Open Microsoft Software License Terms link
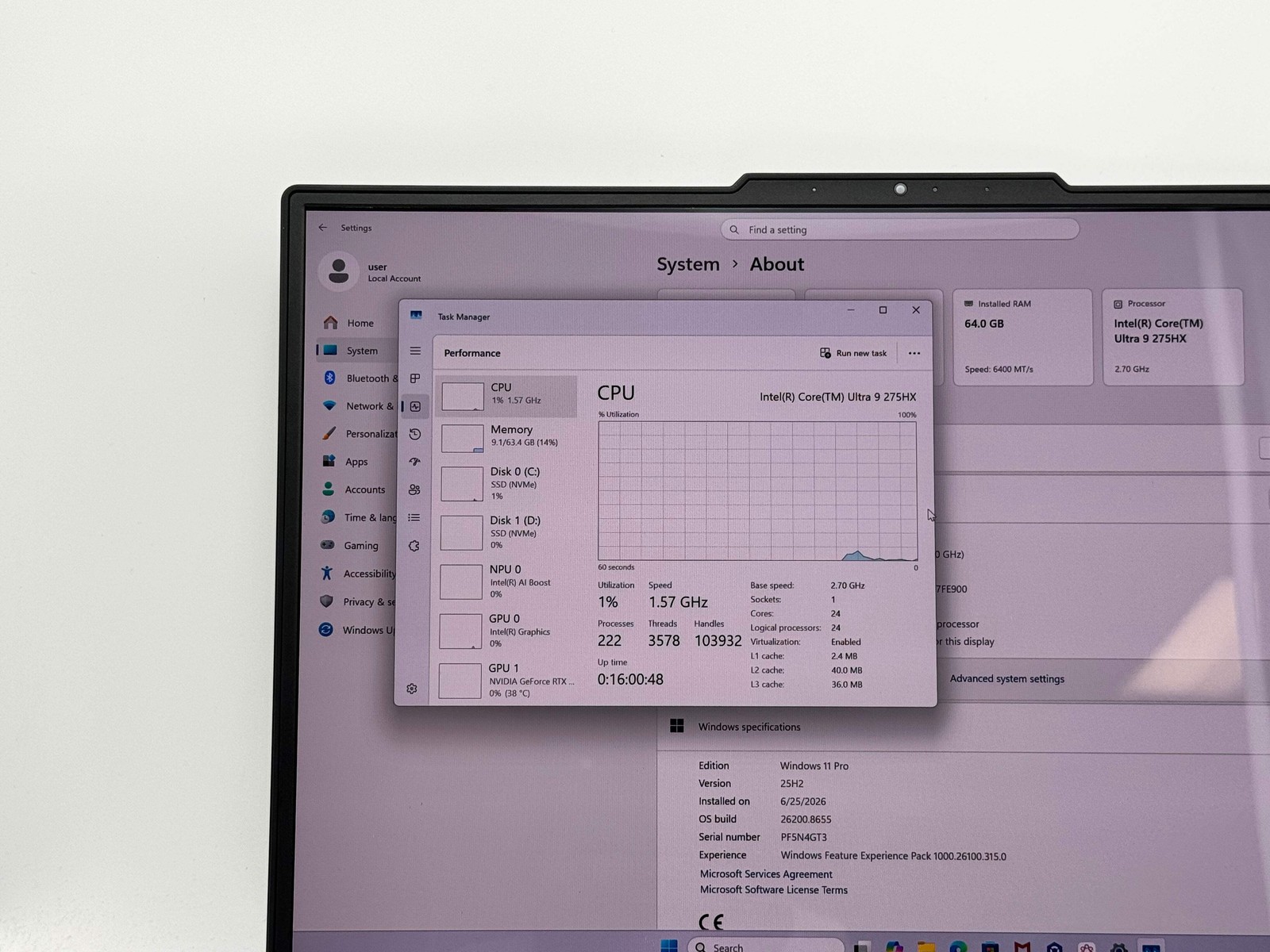Screen dimensions: 1270x952 click(x=774, y=890)
